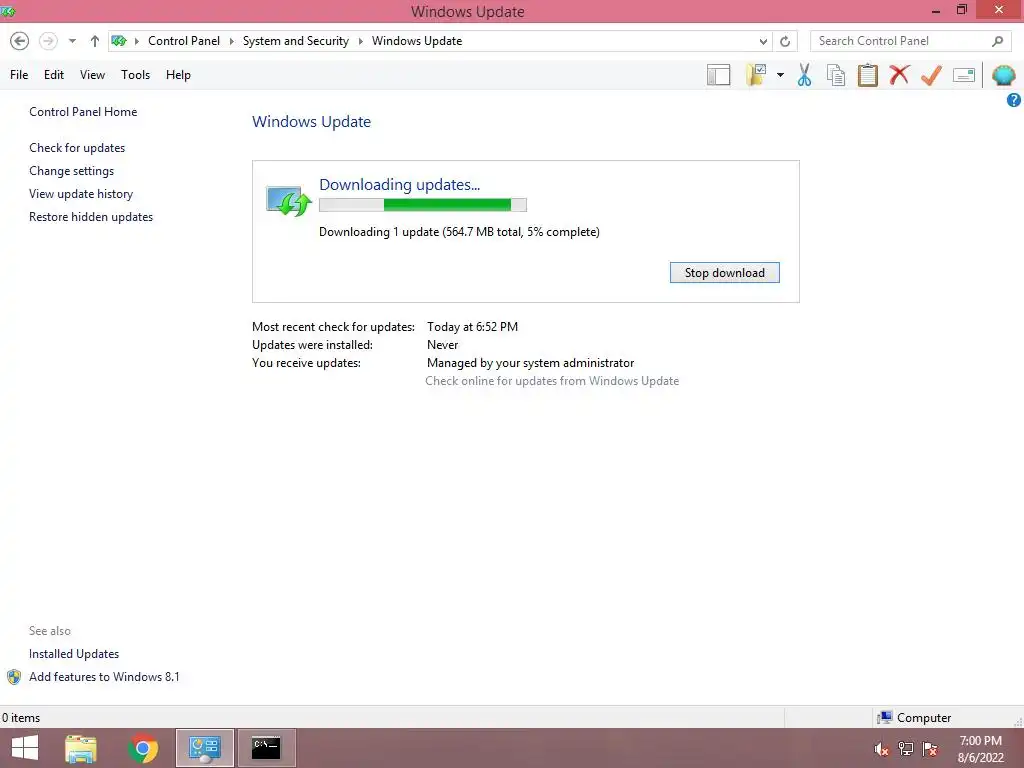Click the teal shell globe icon
Viewport: 1024px width, 768px height.
click(1003, 75)
